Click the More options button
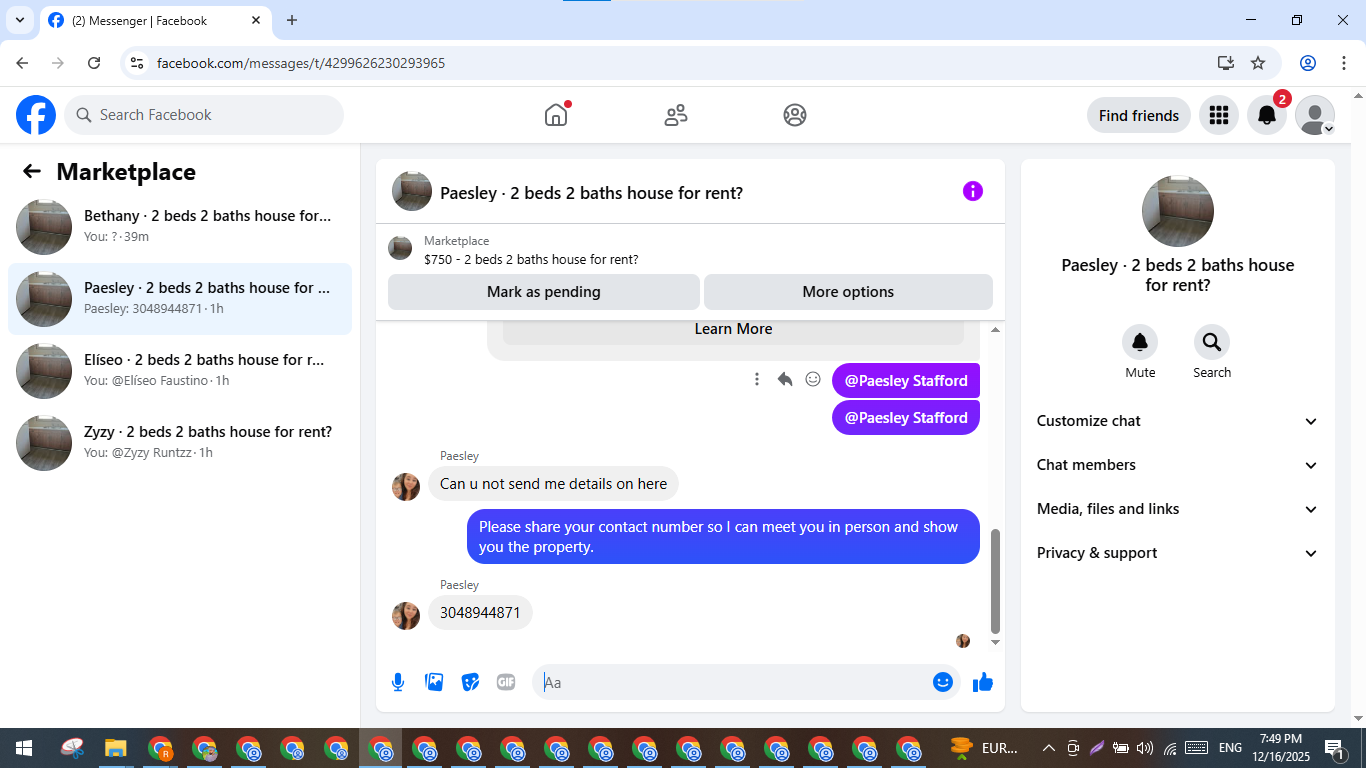 848,292
